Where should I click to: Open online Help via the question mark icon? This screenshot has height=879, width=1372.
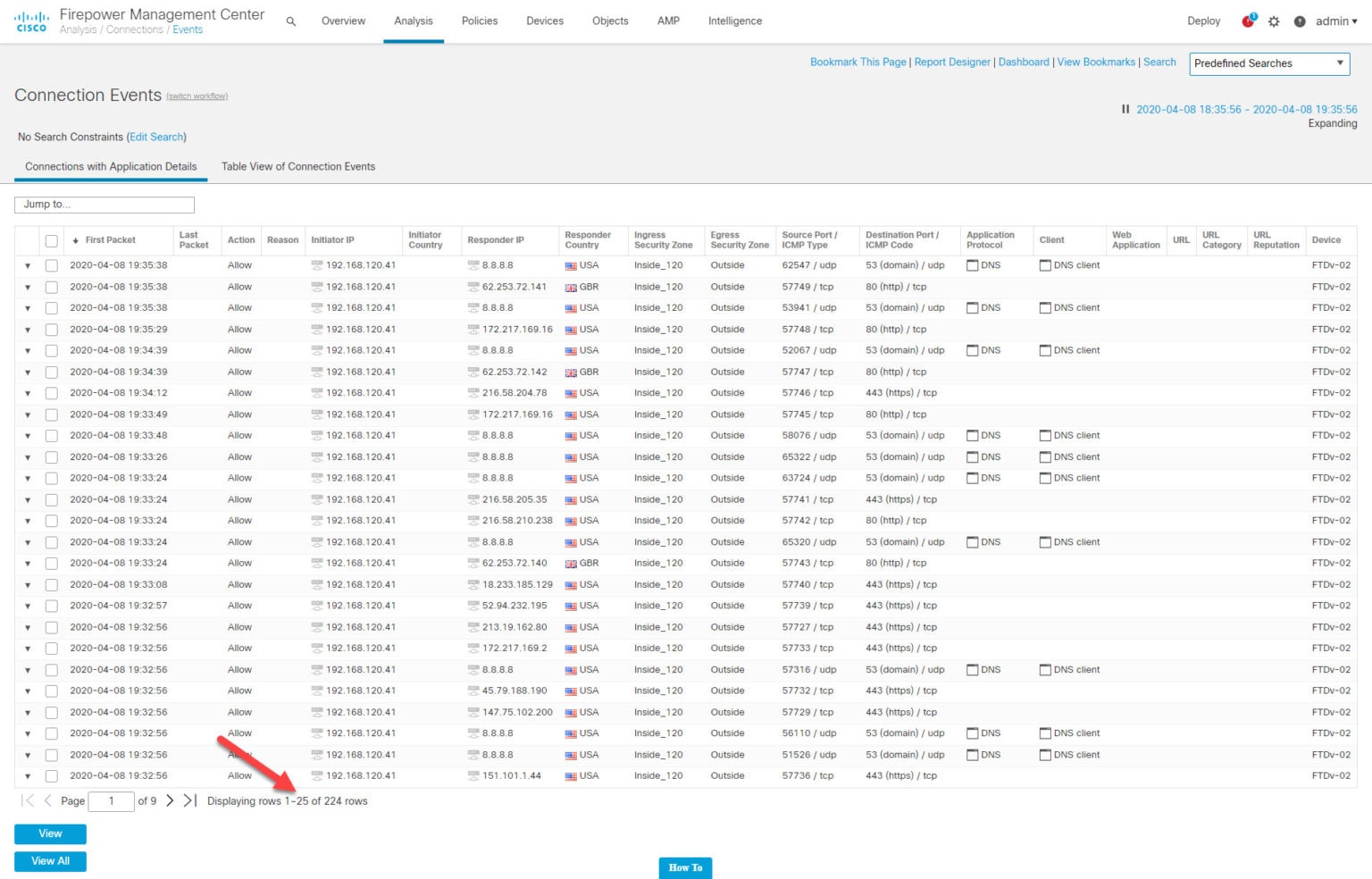click(1301, 21)
